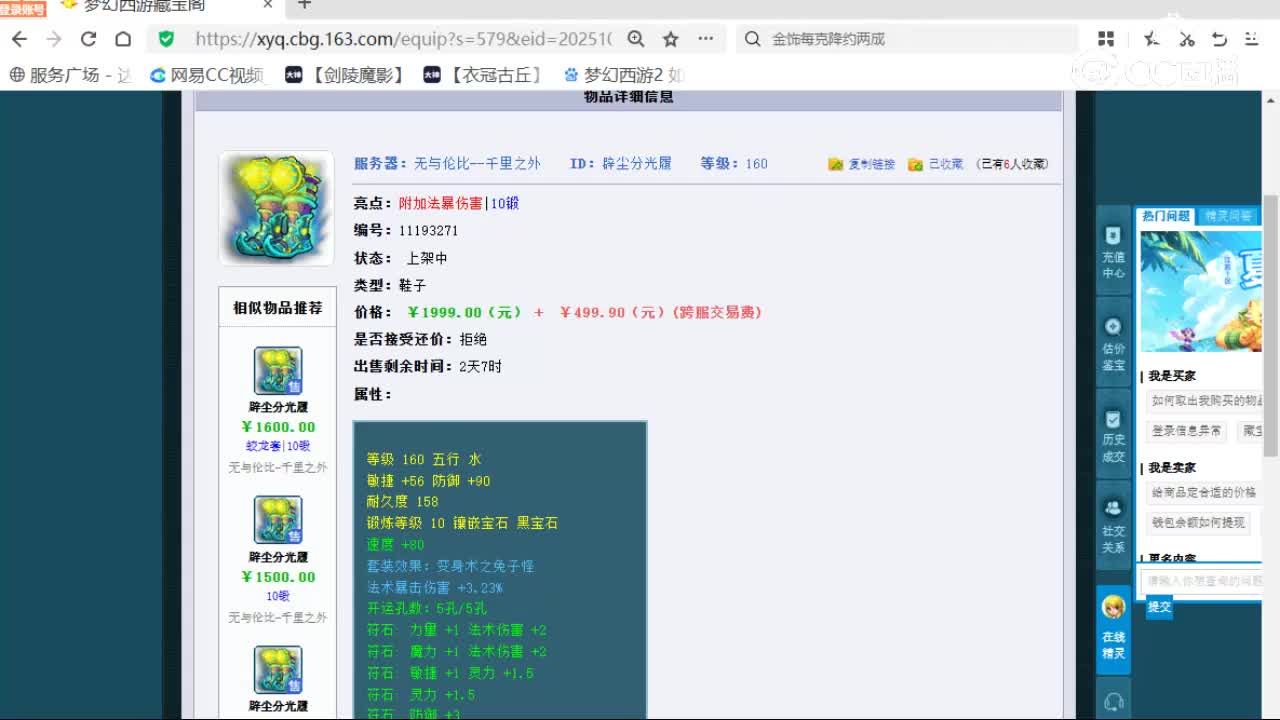The width and height of the screenshot is (1280, 720).
Task: Click the scrollbar up arrow
Action: point(1271,99)
